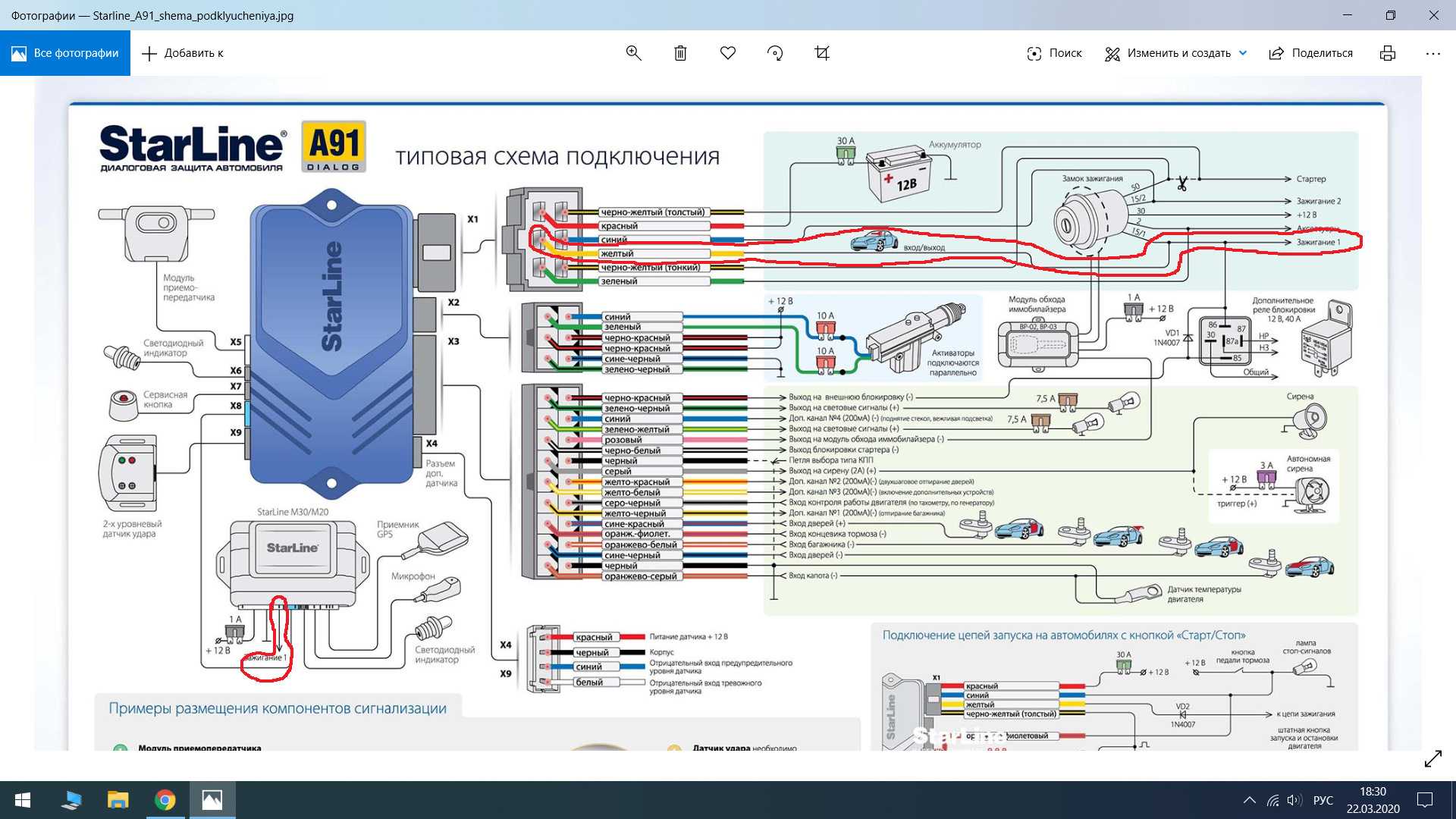This screenshot has height=819, width=1456.
Task: Click the 'Светодиодный индикатор' label near X5
Action: [x=173, y=348]
